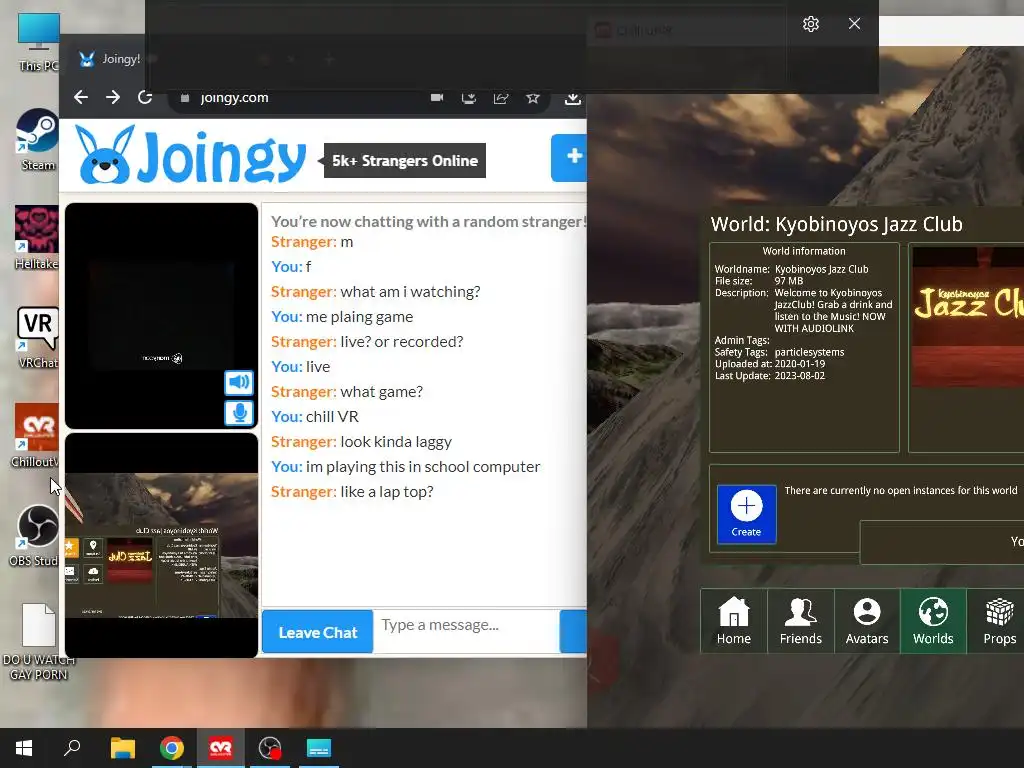
Task: Open the Steam desktop shortcut
Action: click(x=37, y=139)
